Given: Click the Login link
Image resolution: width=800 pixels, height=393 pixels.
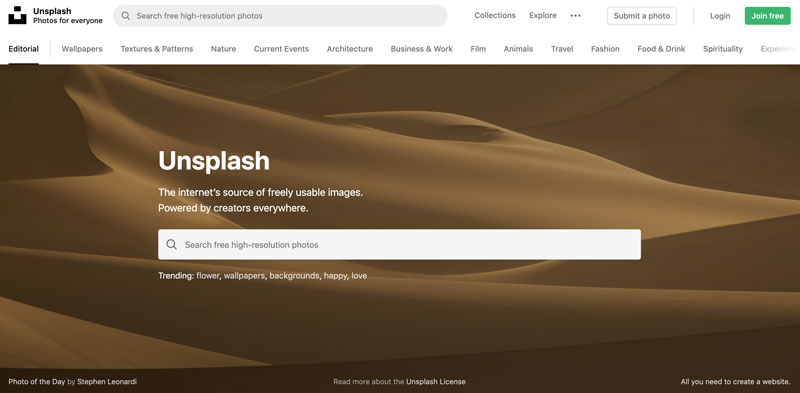Looking at the screenshot, I should [720, 16].
